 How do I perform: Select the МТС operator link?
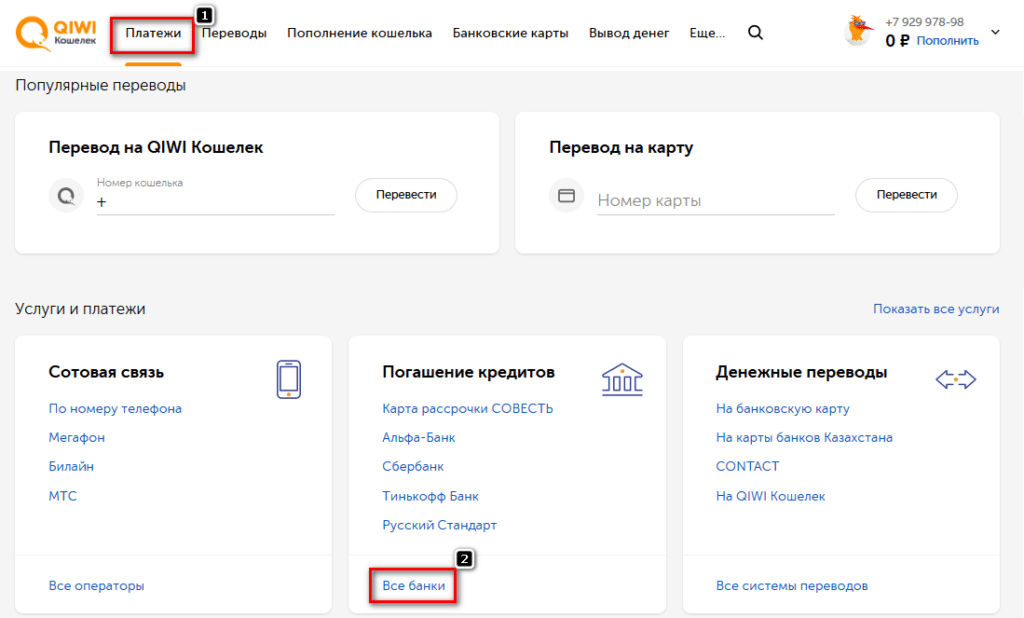coord(63,496)
